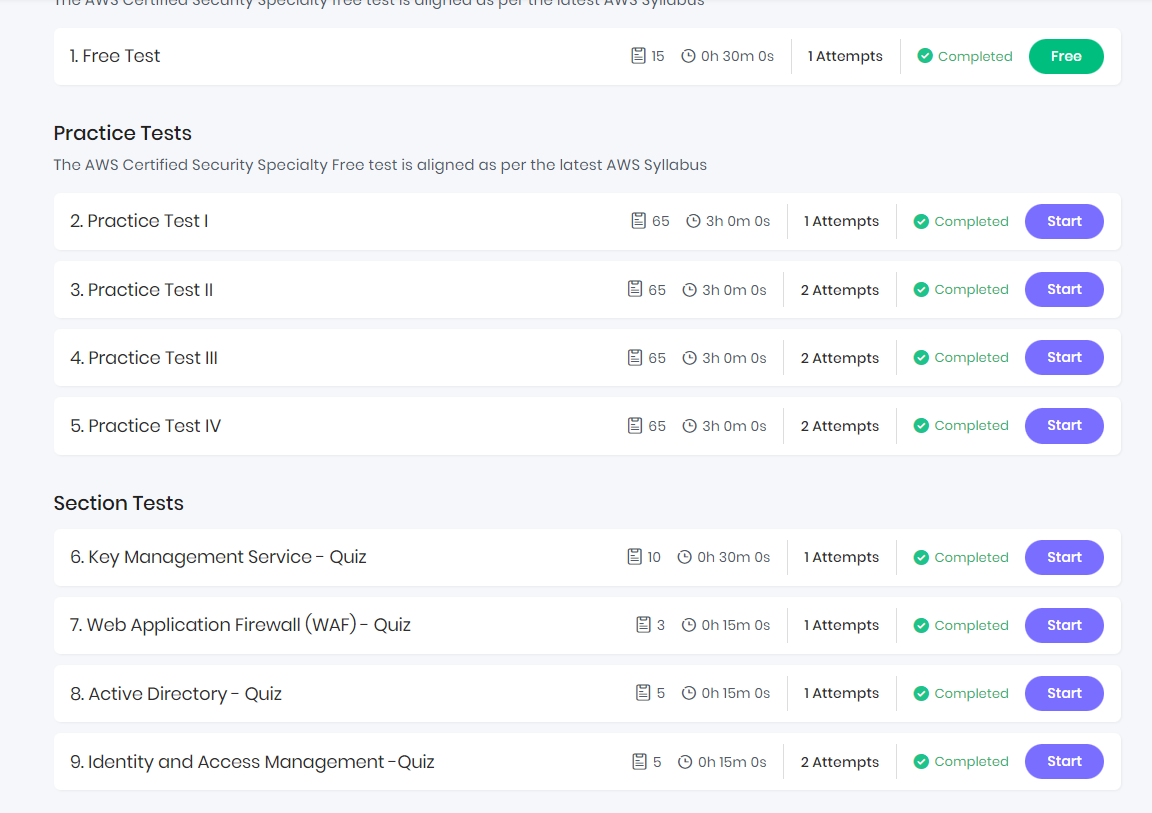The height and width of the screenshot is (813, 1152).
Task: Click the clock icon on Practice Test II
Action: (689, 290)
